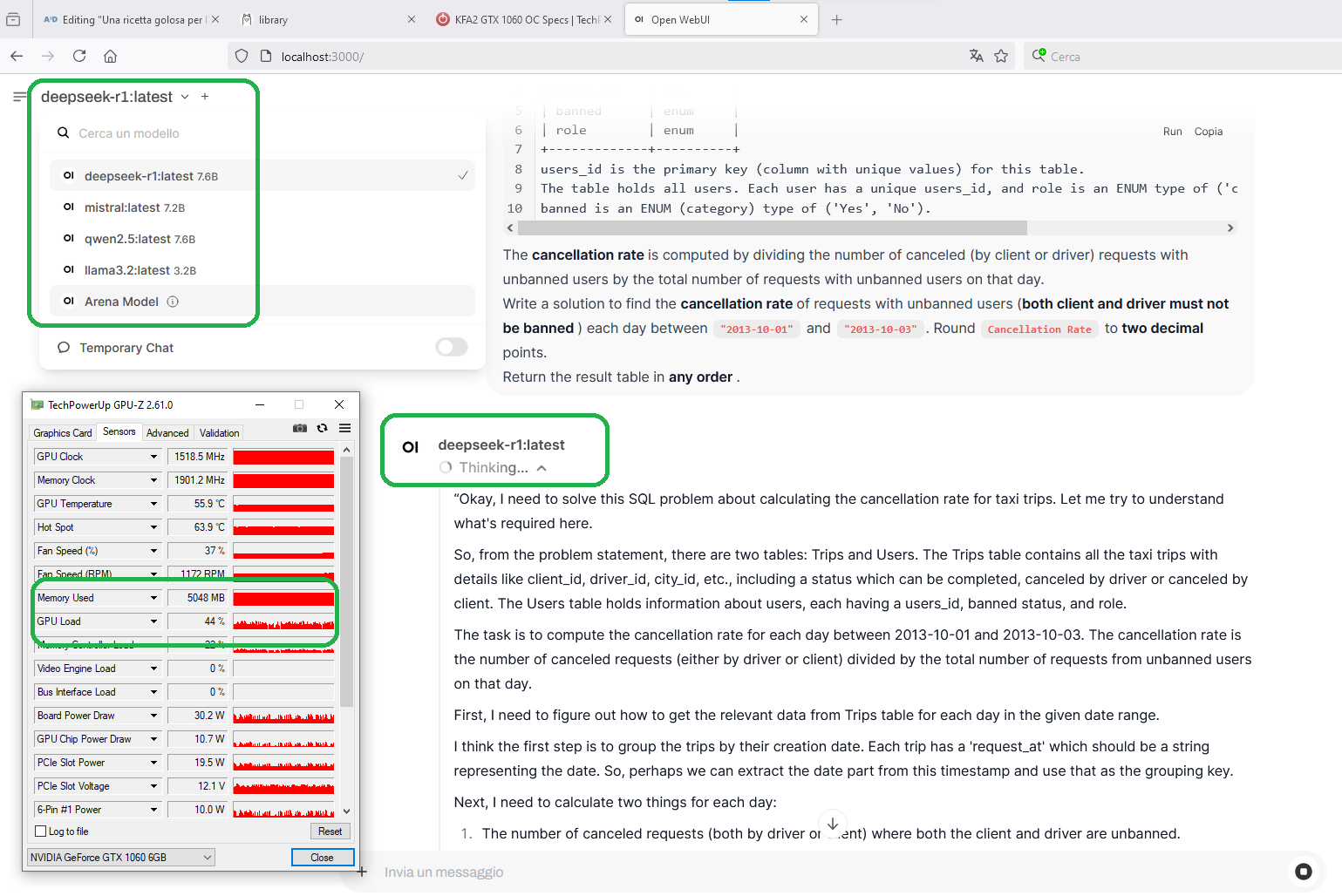The height and width of the screenshot is (896, 1342).
Task: Switch to the Validation tab in GPU-Z
Action: (x=219, y=433)
